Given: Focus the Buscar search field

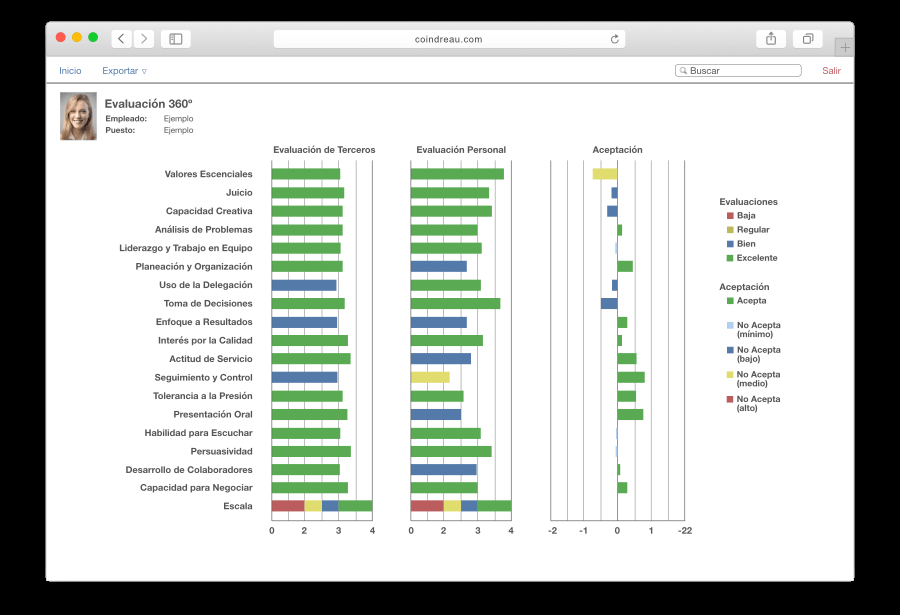Looking at the screenshot, I should coord(738,71).
